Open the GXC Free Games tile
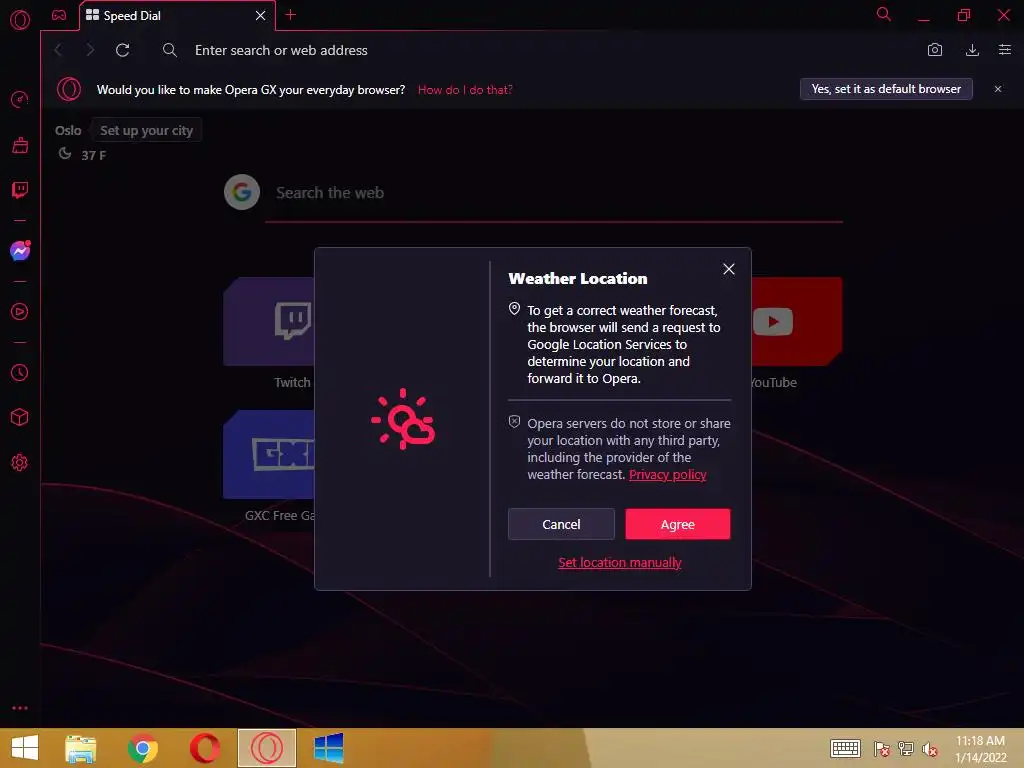Viewport: 1024px width, 768px height. coord(269,455)
